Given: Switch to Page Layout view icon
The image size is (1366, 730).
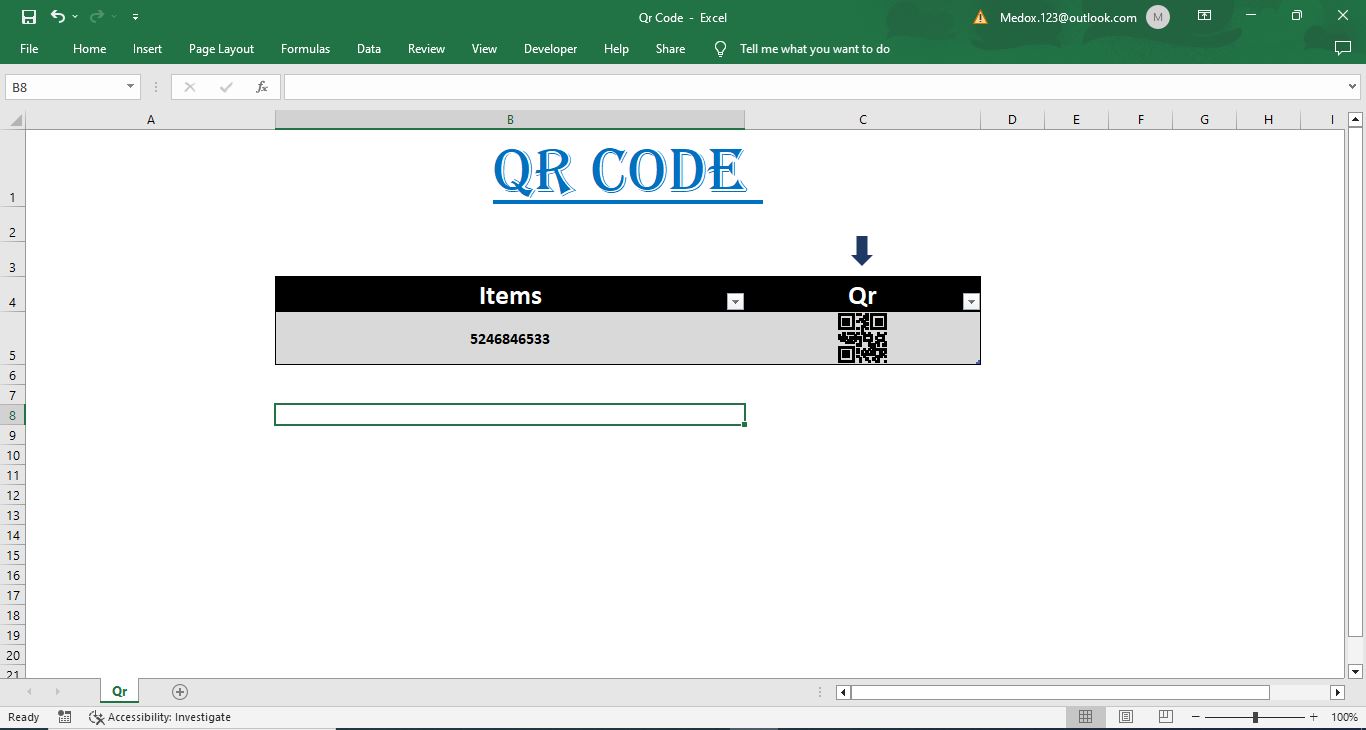Looking at the screenshot, I should coord(1126,717).
